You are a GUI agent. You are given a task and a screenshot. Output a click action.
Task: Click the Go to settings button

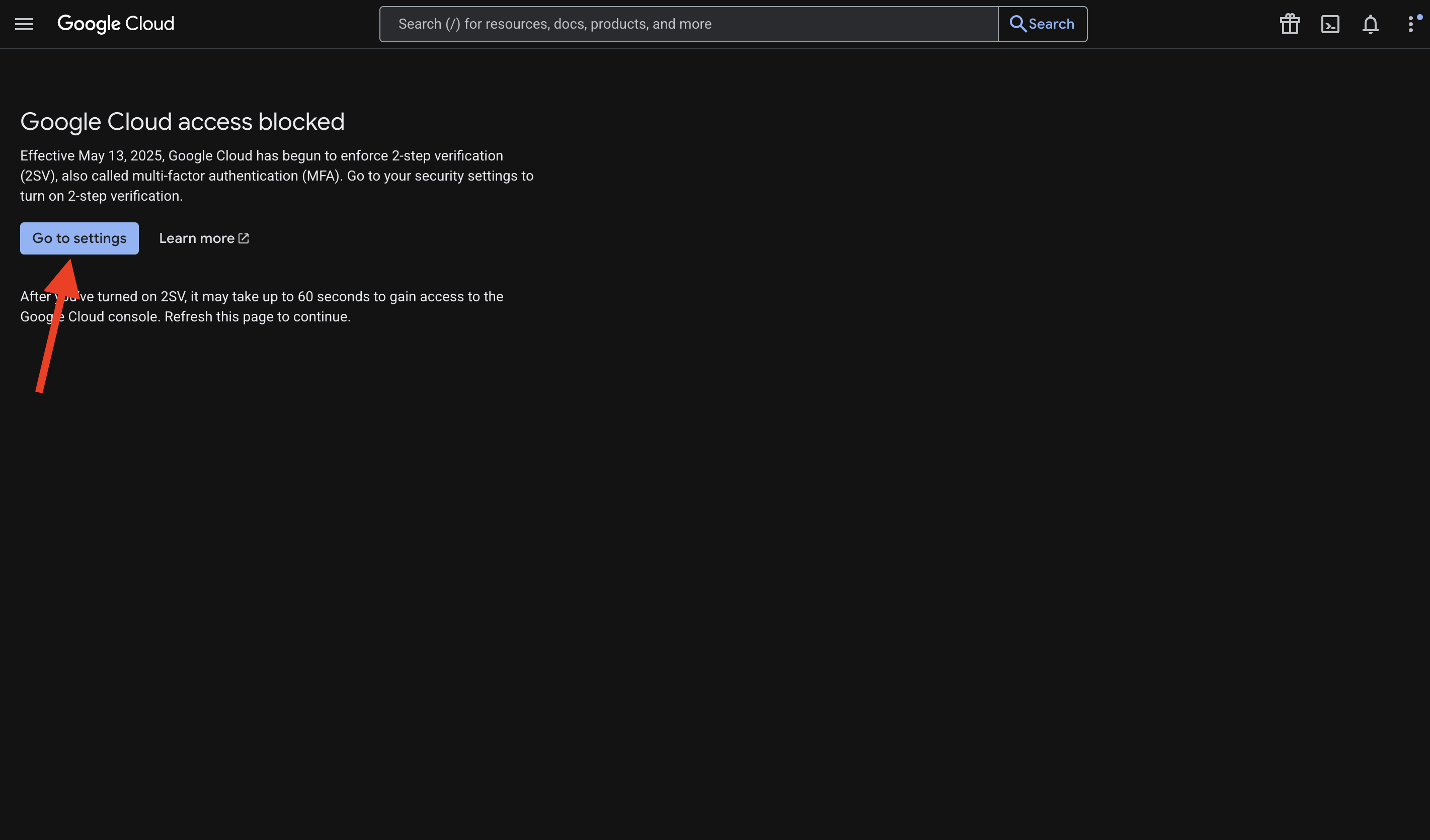[x=80, y=238]
